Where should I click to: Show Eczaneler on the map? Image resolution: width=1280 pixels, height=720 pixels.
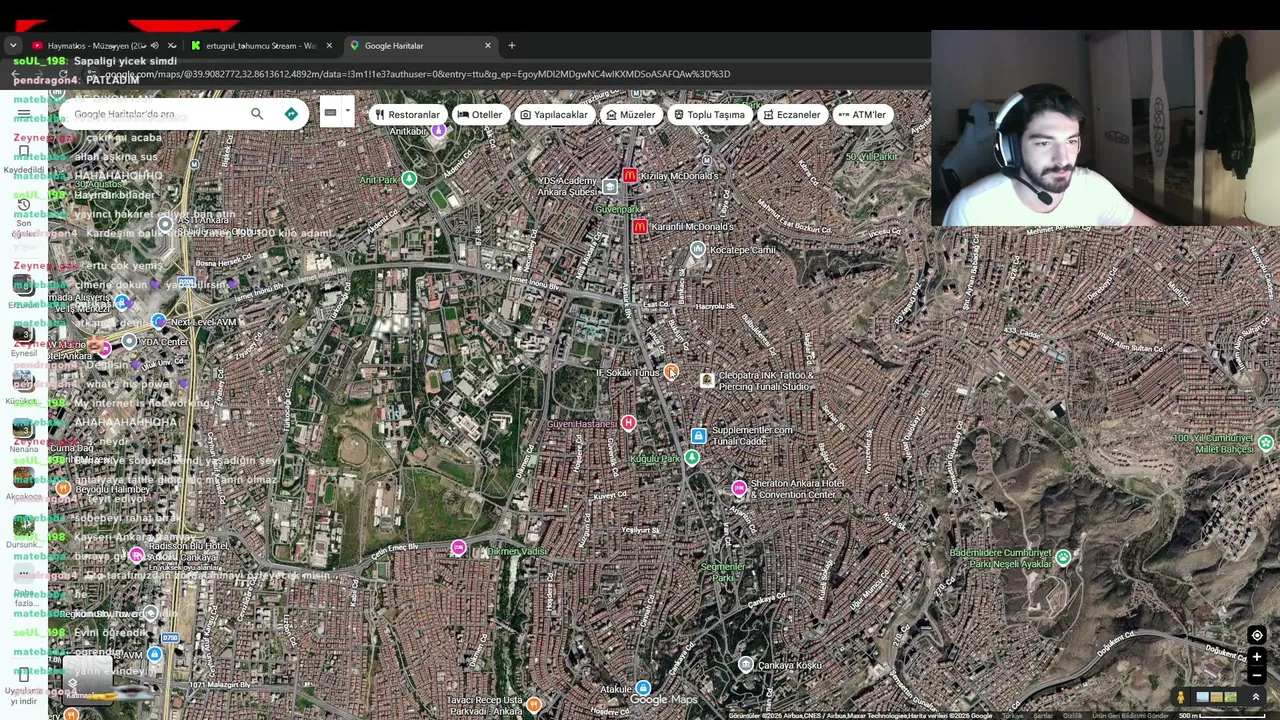click(791, 115)
